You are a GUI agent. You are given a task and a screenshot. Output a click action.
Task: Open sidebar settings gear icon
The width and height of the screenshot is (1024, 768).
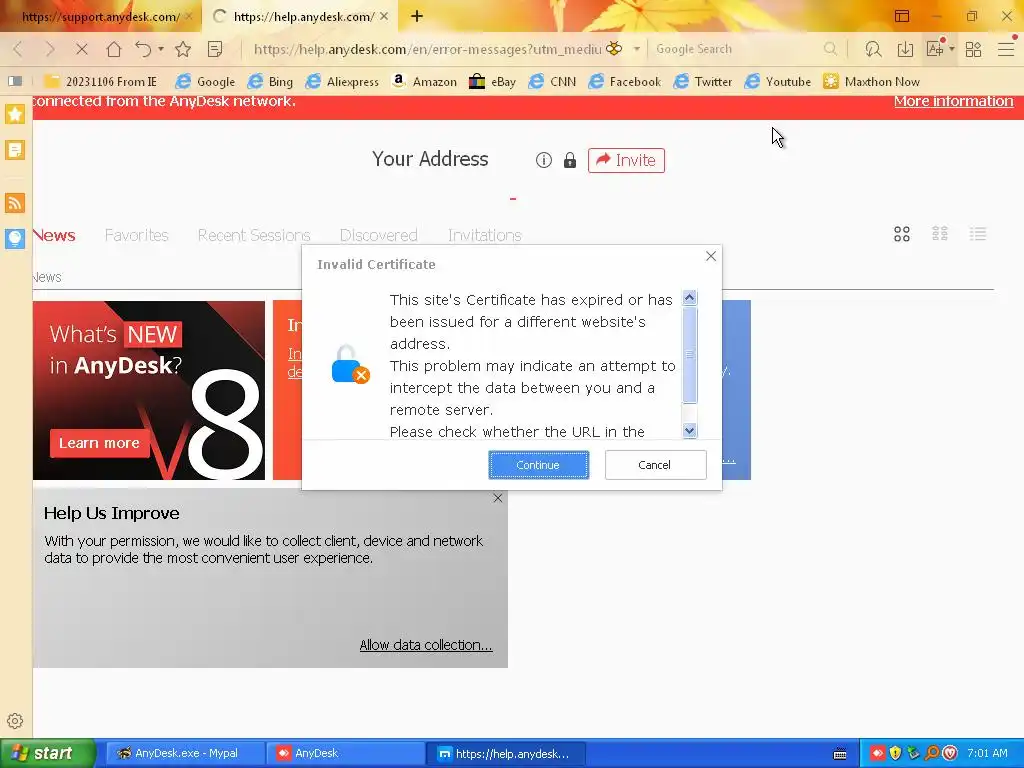[x=15, y=721]
